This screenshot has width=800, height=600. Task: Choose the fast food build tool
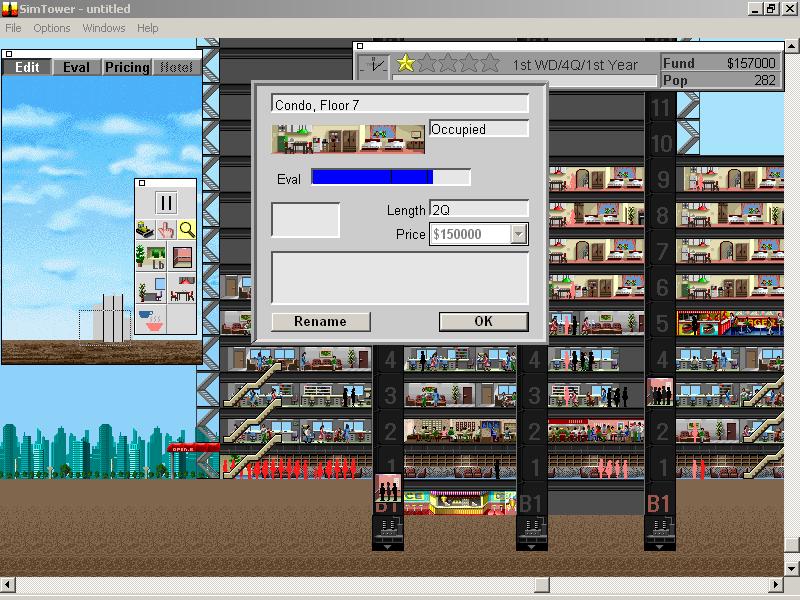tap(151, 320)
